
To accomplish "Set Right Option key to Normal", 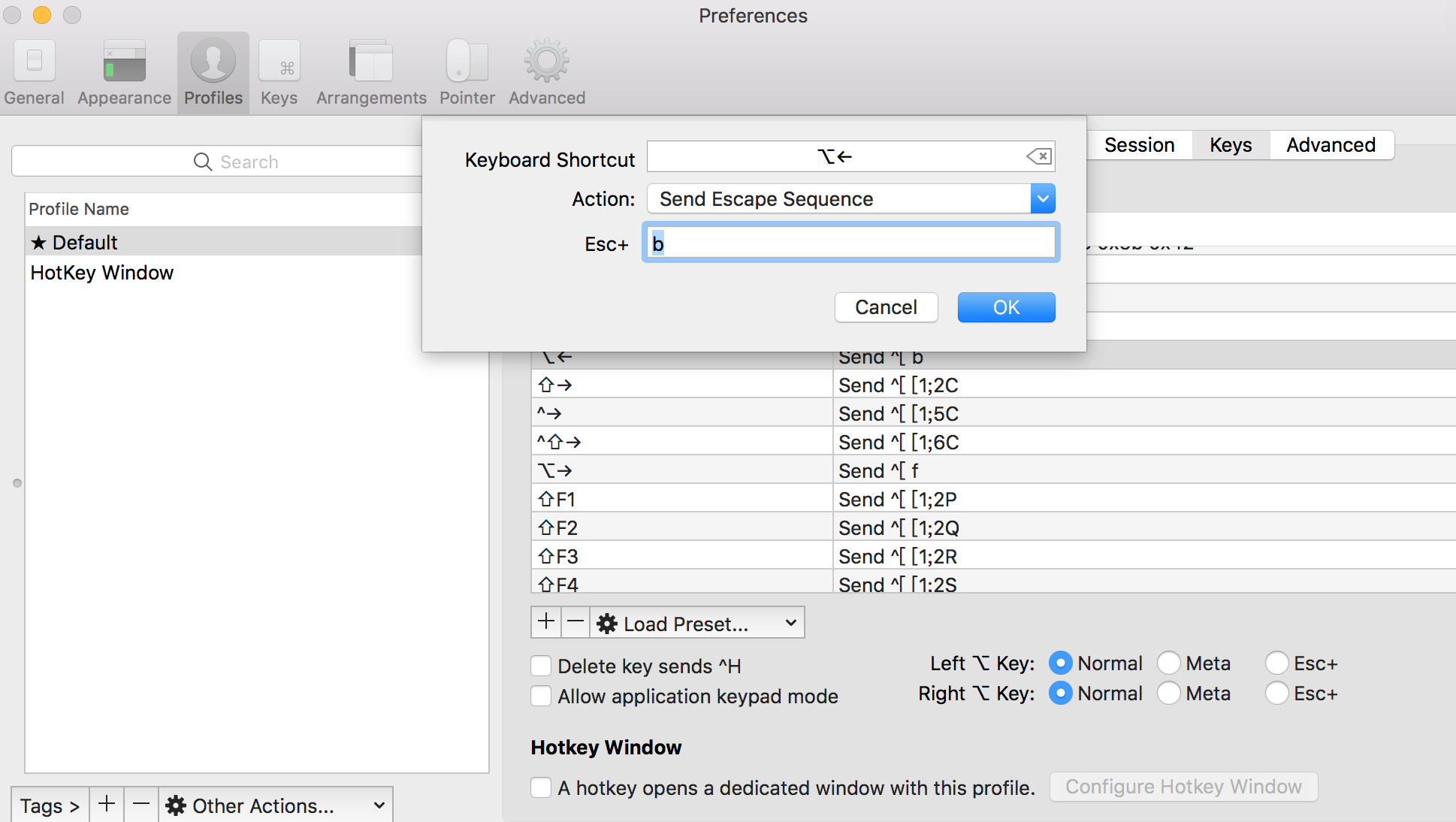I will pyautogui.click(x=1060, y=693).
